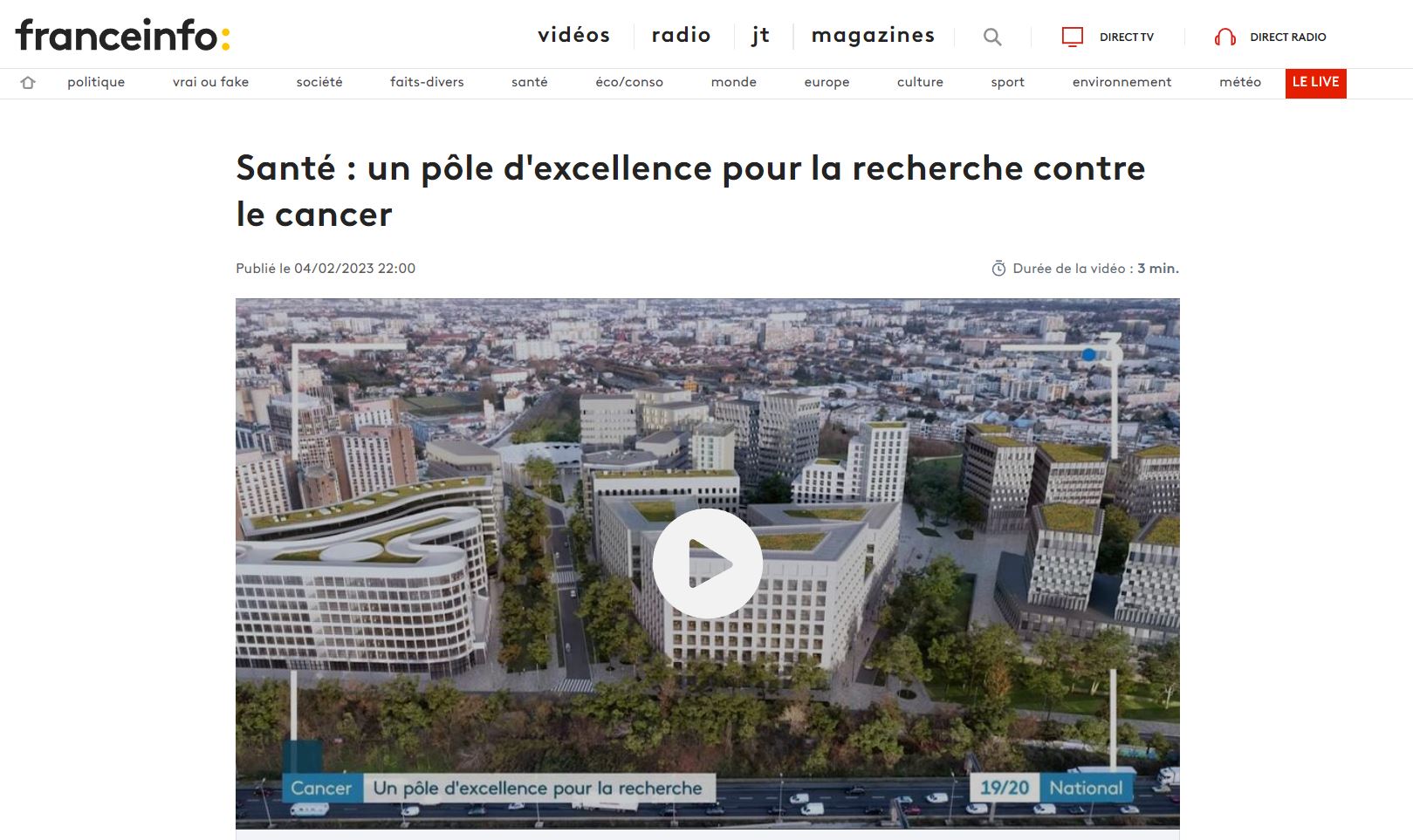Open the vrai ou fake section
Image resolution: width=1413 pixels, height=840 pixels.
pos(210,82)
